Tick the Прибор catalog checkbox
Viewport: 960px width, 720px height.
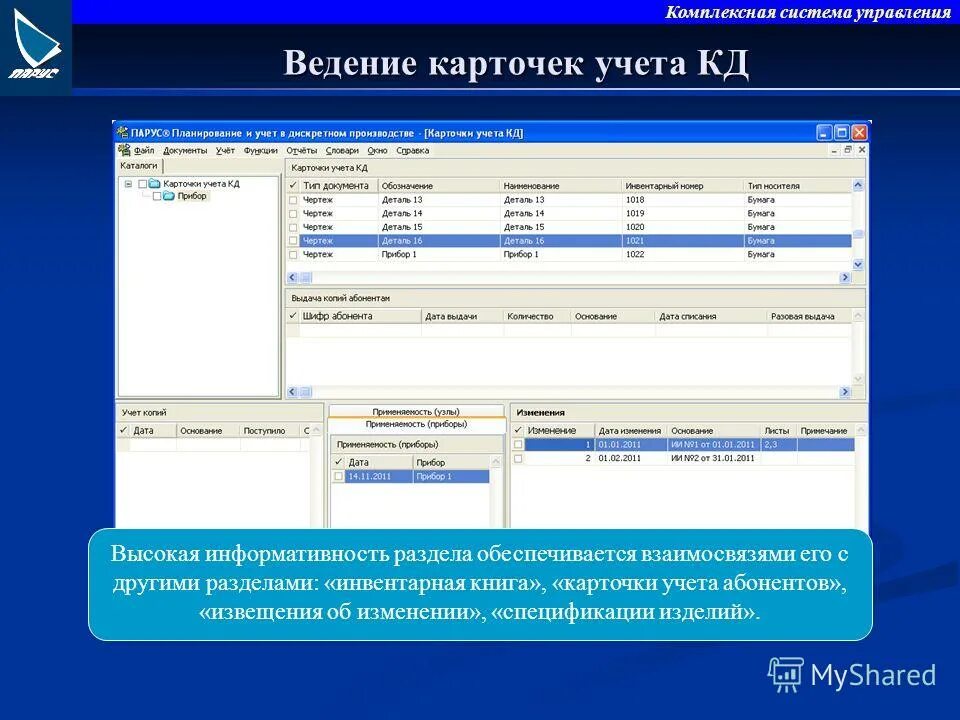(x=157, y=197)
